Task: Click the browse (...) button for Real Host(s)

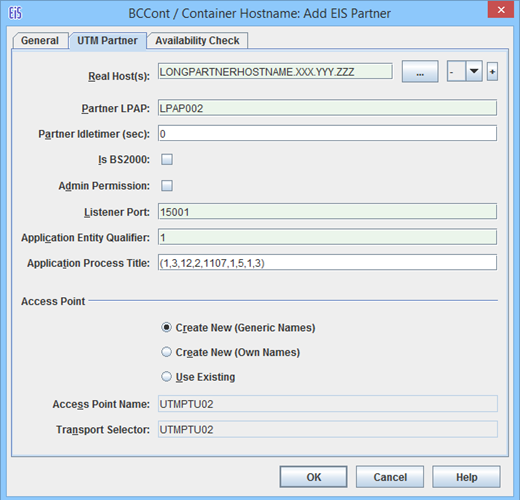Action: tap(420, 71)
